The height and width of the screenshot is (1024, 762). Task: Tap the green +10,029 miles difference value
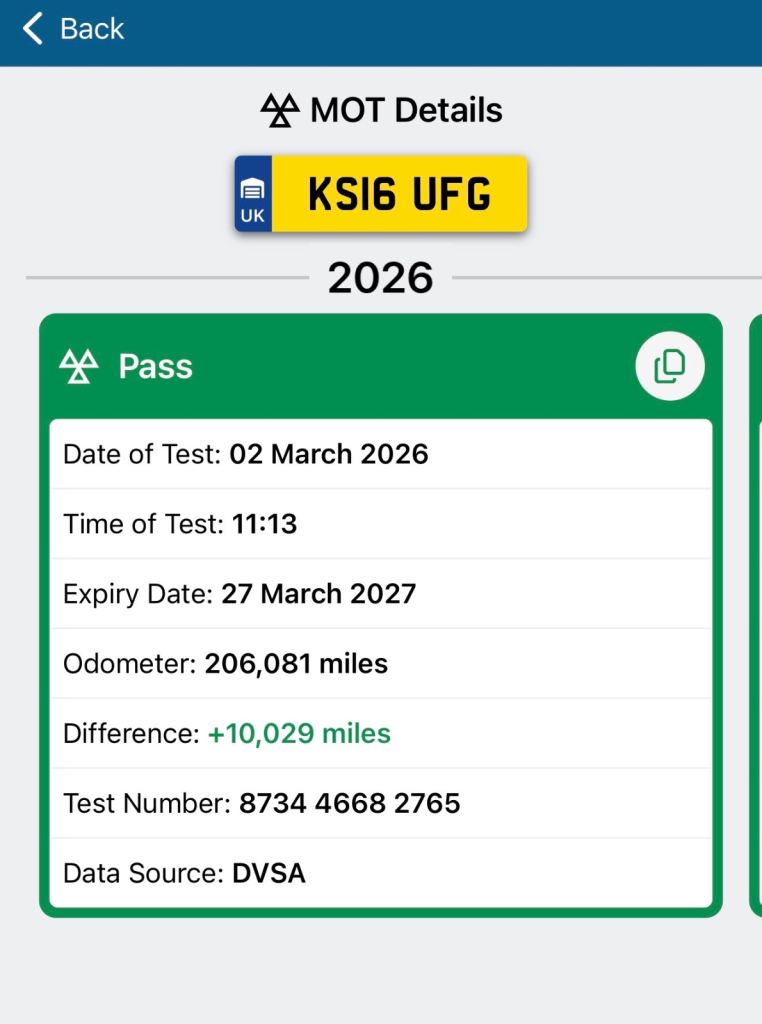pos(299,734)
